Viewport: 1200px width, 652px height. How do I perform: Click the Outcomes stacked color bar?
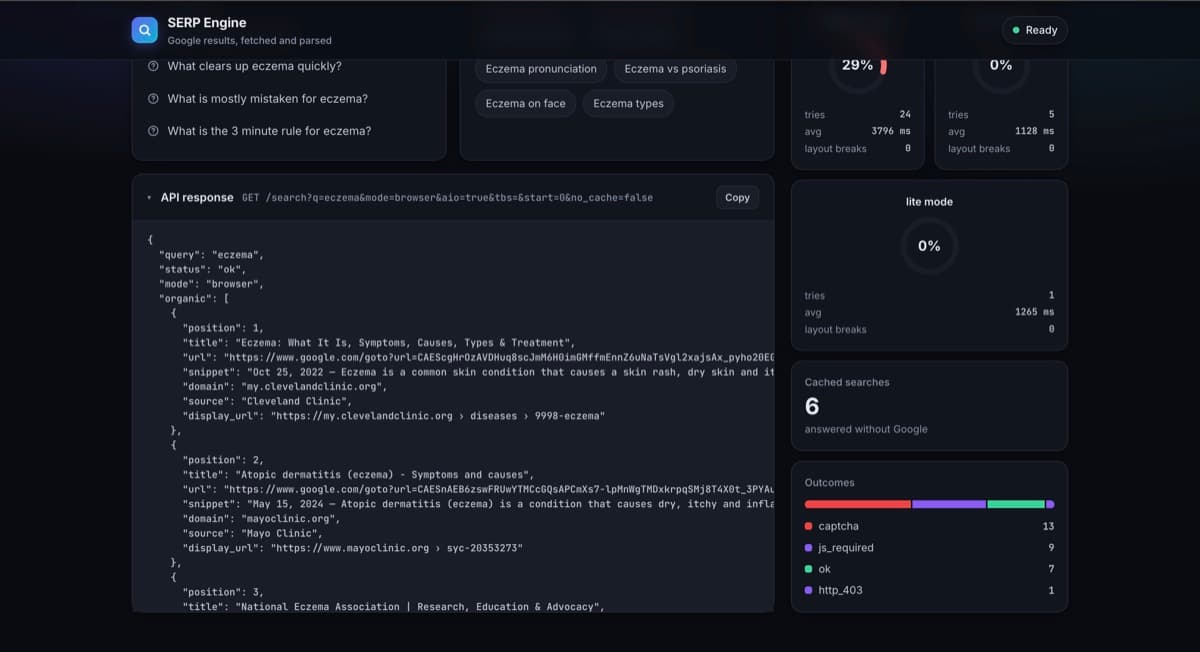929,504
